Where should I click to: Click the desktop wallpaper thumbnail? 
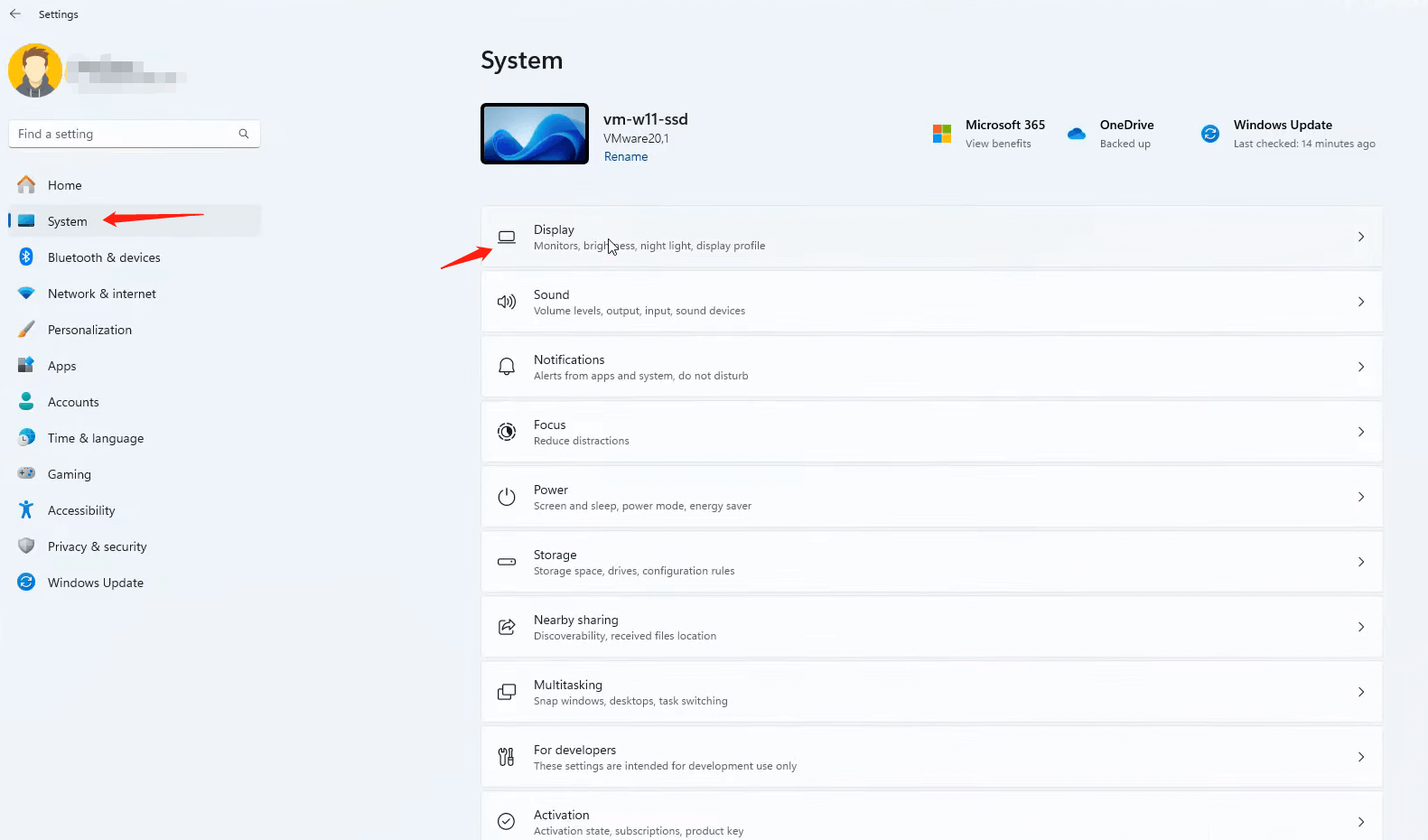pyautogui.click(x=535, y=134)
